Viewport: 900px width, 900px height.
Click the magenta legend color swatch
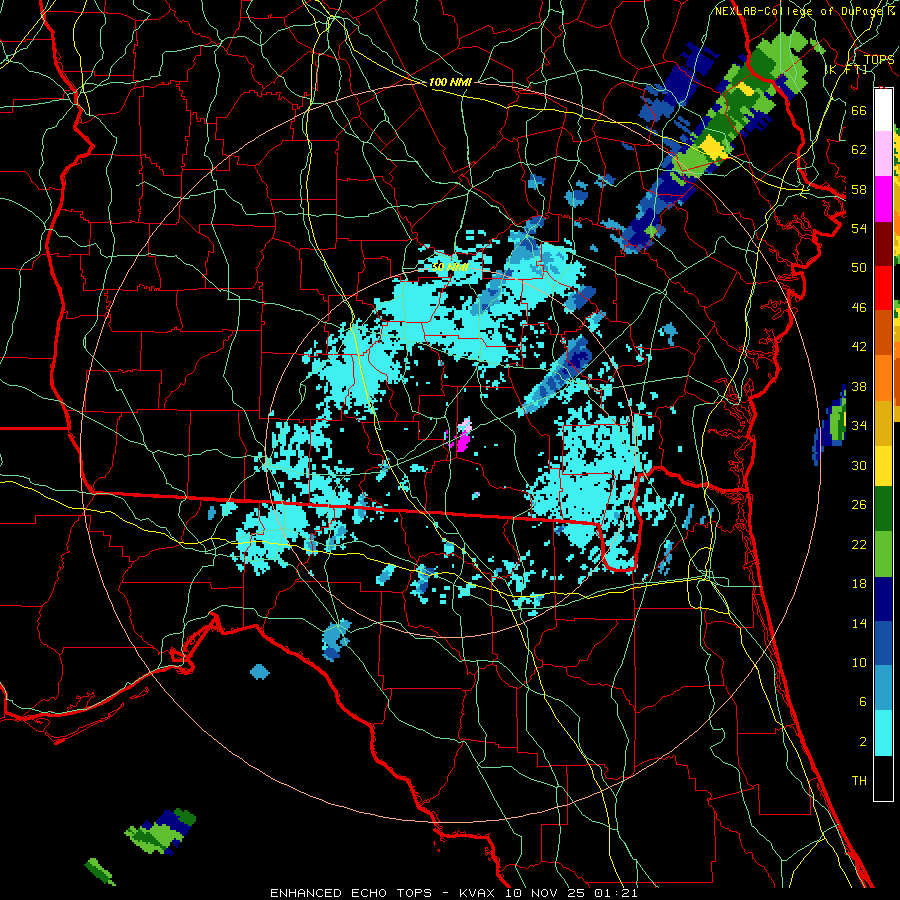(x=883, y=199)
